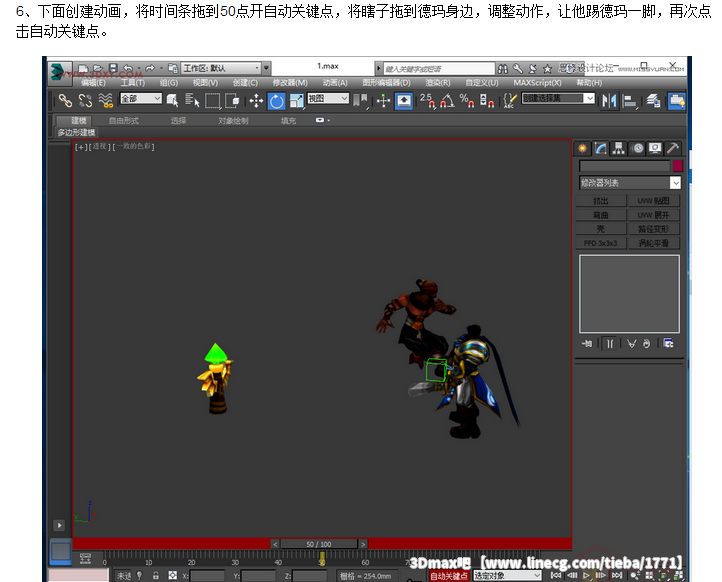Click the Go to End playback button
The height and width of the screenshot is (582, 722).
click(x=617, y=576)
